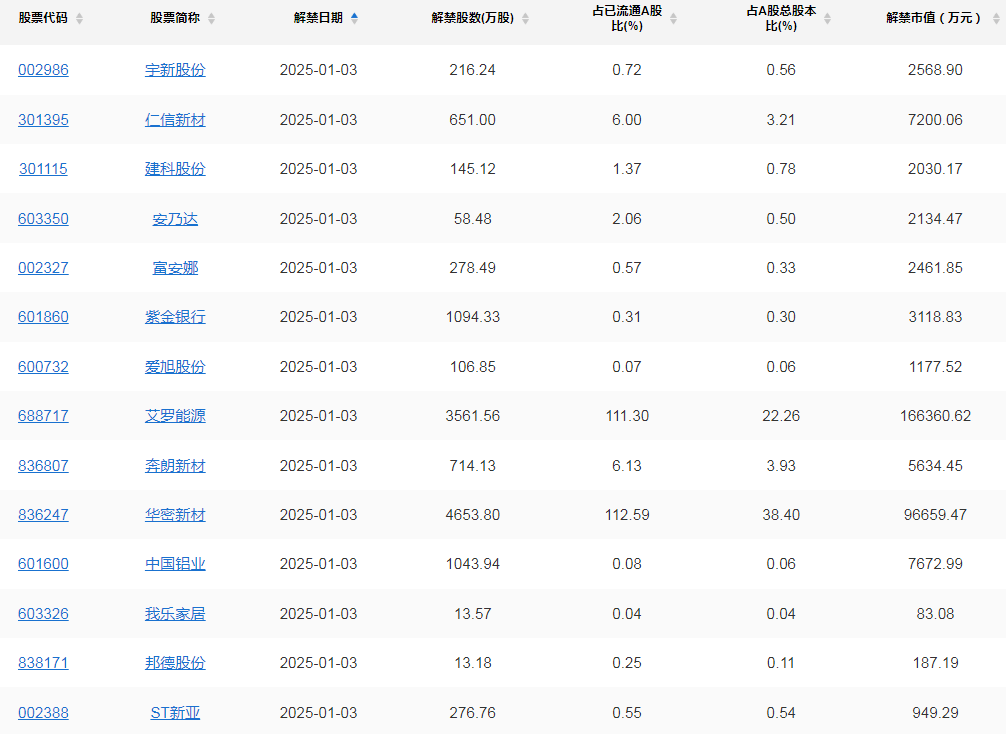This screenshot has height=734, width=1006.
Task: Select the 4653.80 shares cell
Action: coord(473,515)
